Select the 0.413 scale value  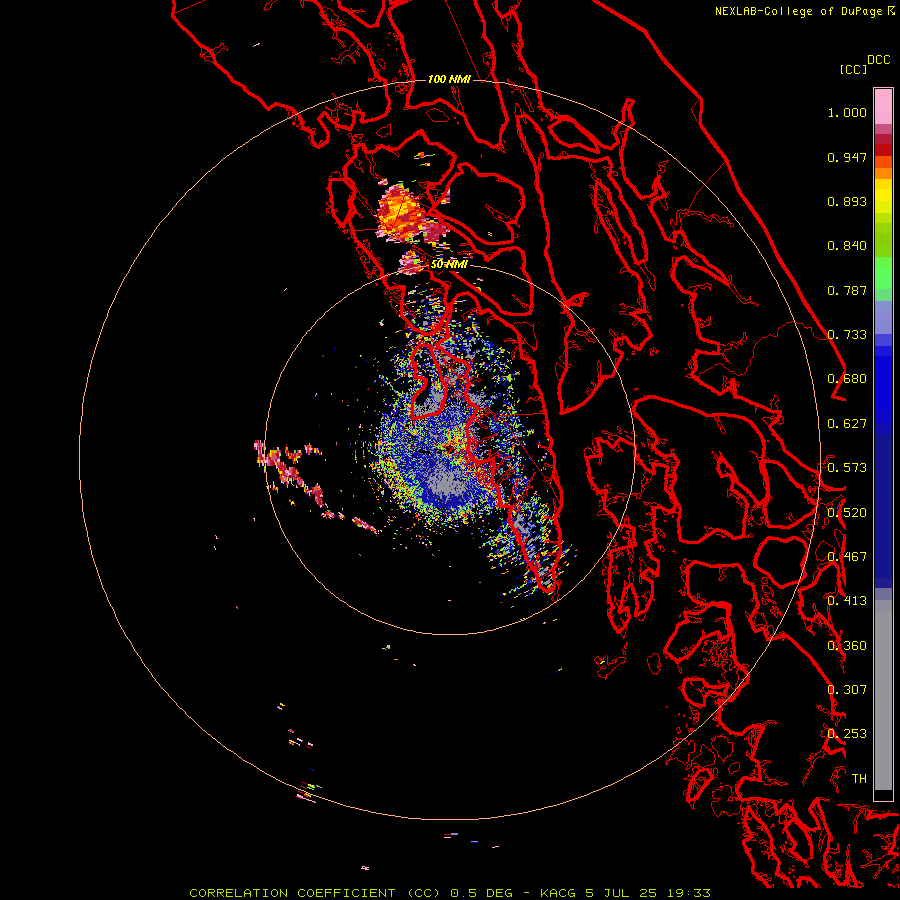[847, 601]
